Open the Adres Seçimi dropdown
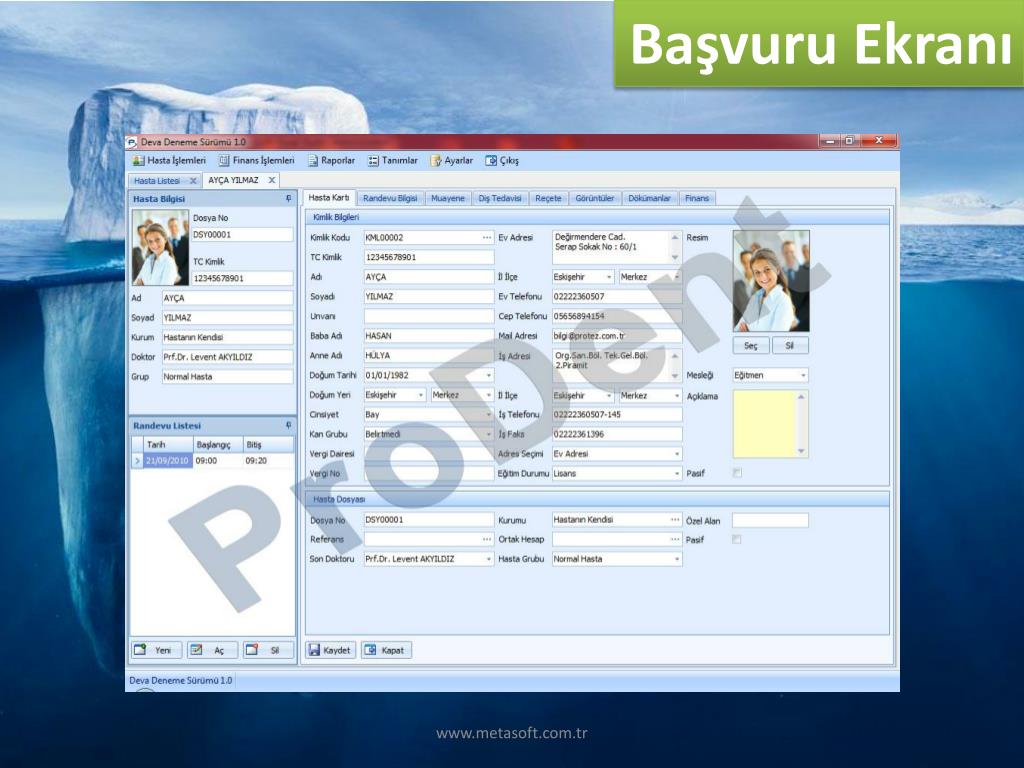Screen dimensions: 1024x768 (677, 454)
